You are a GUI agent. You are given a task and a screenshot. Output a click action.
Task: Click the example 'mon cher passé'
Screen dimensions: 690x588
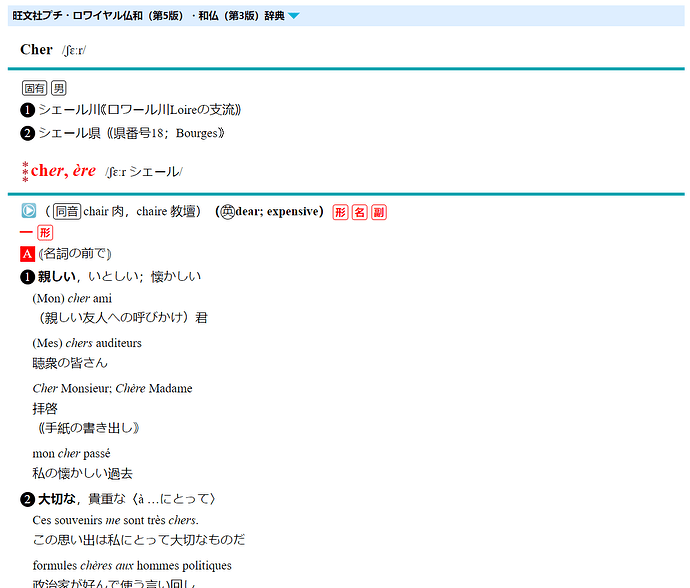coord(71,453)
